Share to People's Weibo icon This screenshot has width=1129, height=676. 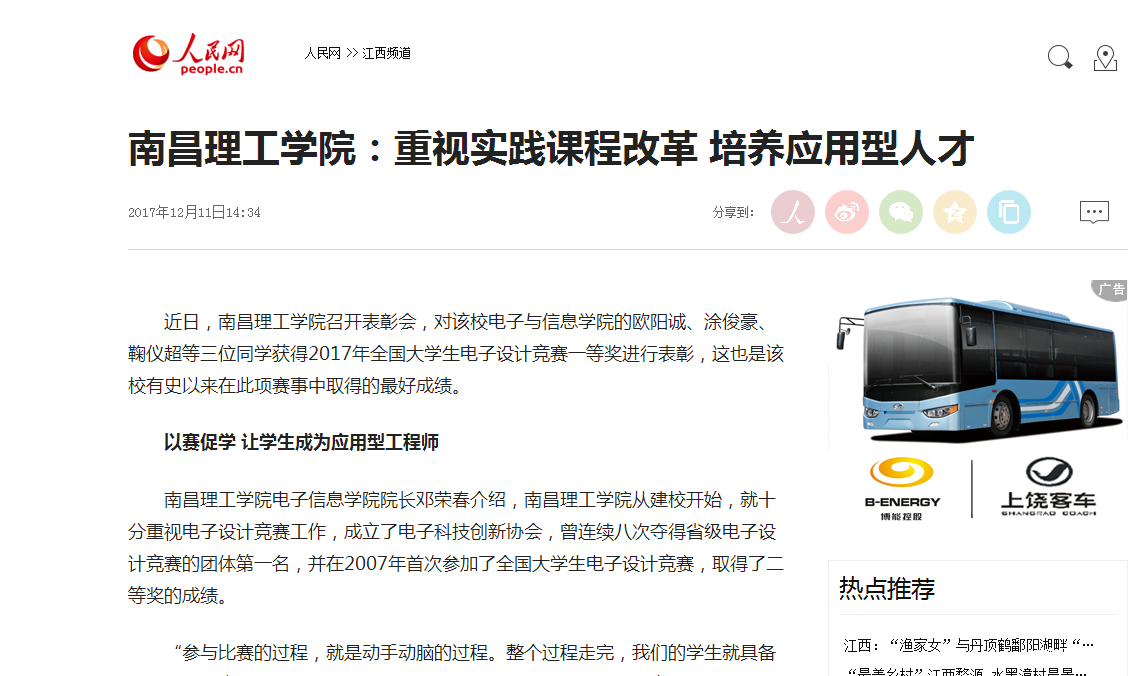[x=793, y=212]
